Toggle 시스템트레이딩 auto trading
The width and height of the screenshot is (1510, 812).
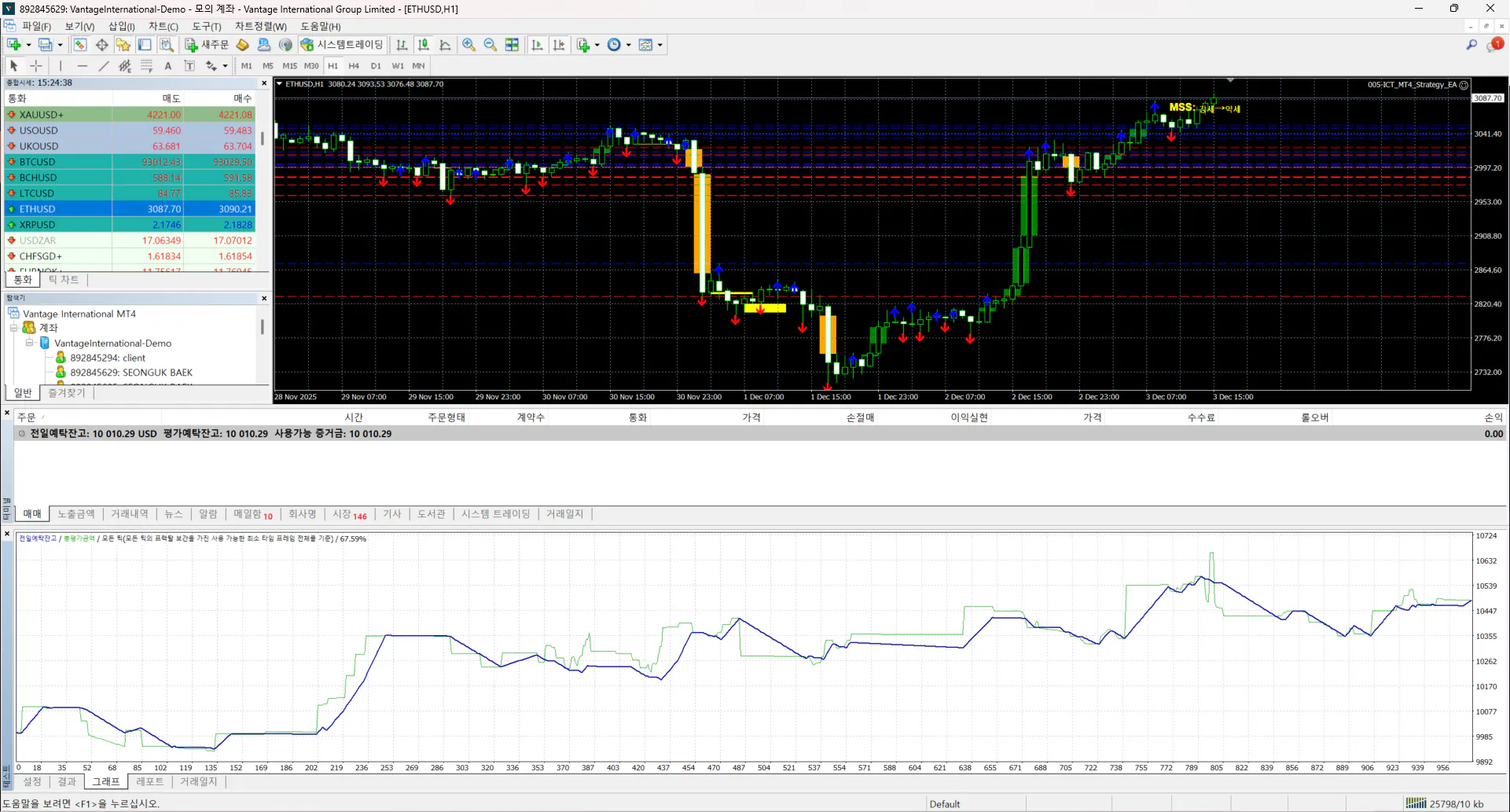(x=342, y=45)
